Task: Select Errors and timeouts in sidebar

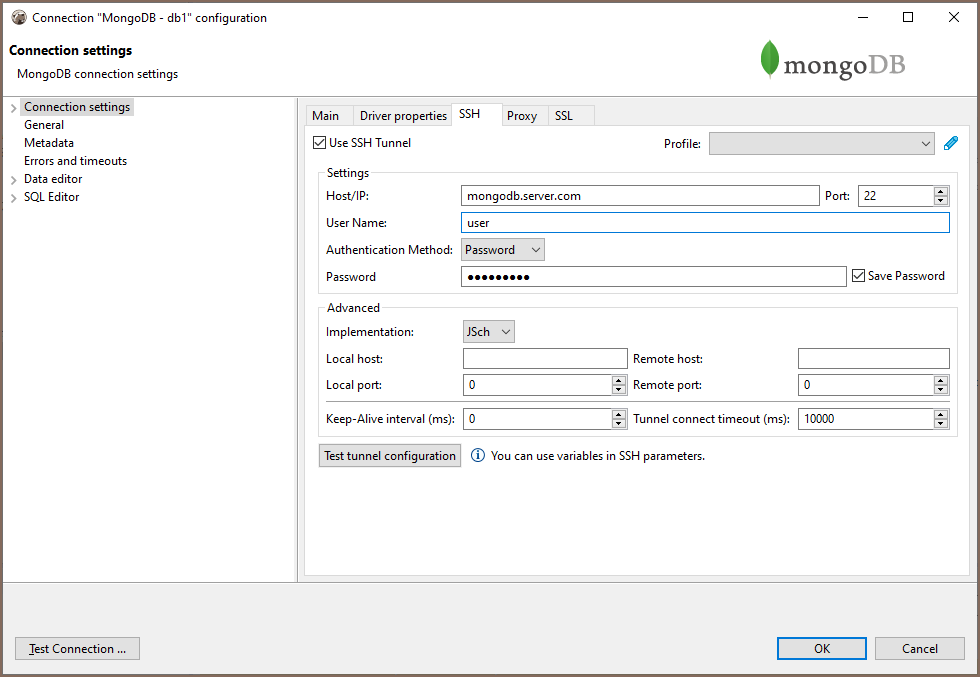Action: [x=75, y=161]
